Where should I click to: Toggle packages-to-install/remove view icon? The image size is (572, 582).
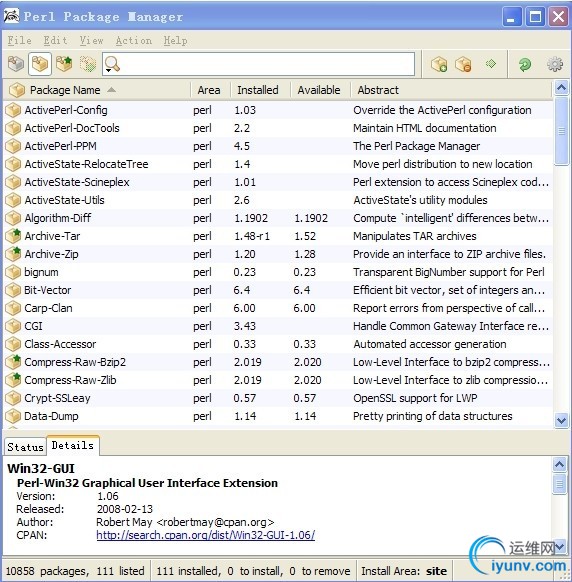(88, 64)
